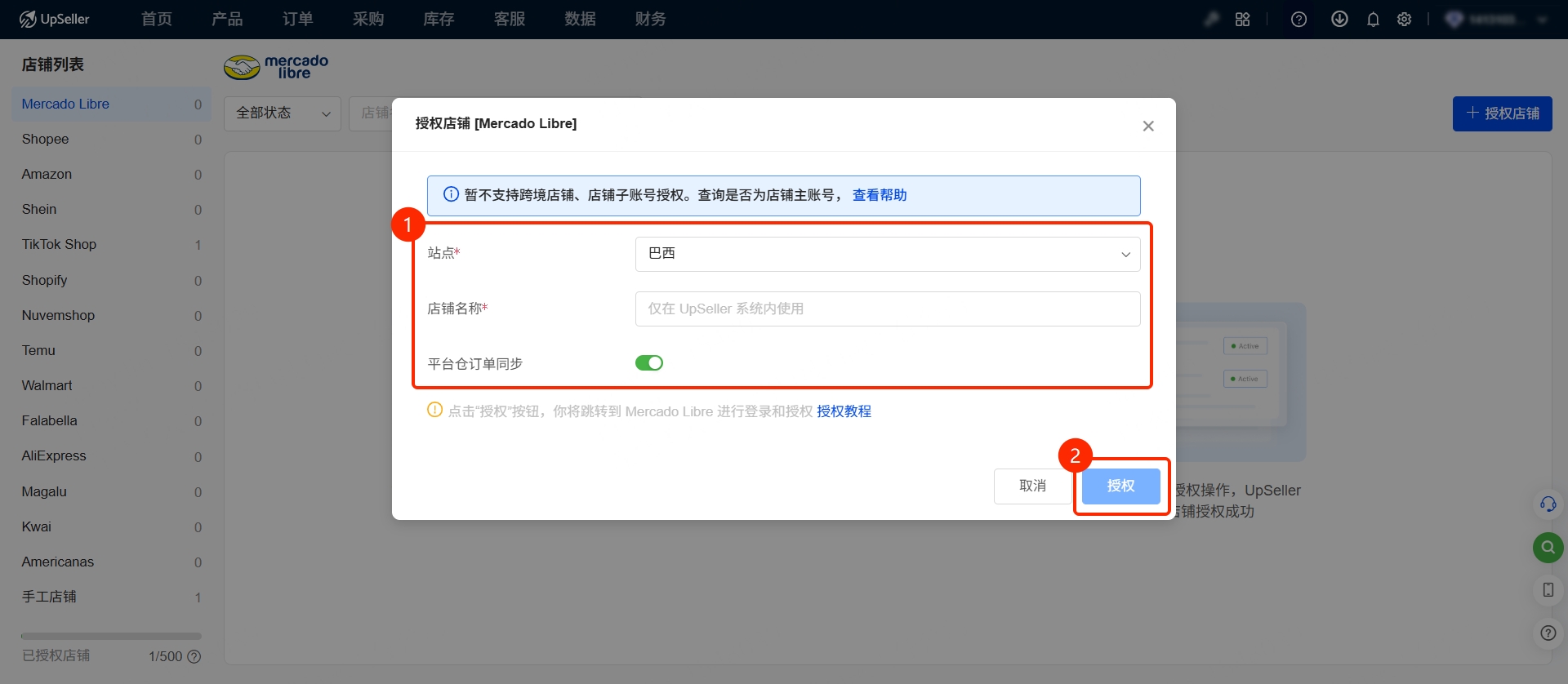Click the authorized stores quota progress bar

point(111,636)
